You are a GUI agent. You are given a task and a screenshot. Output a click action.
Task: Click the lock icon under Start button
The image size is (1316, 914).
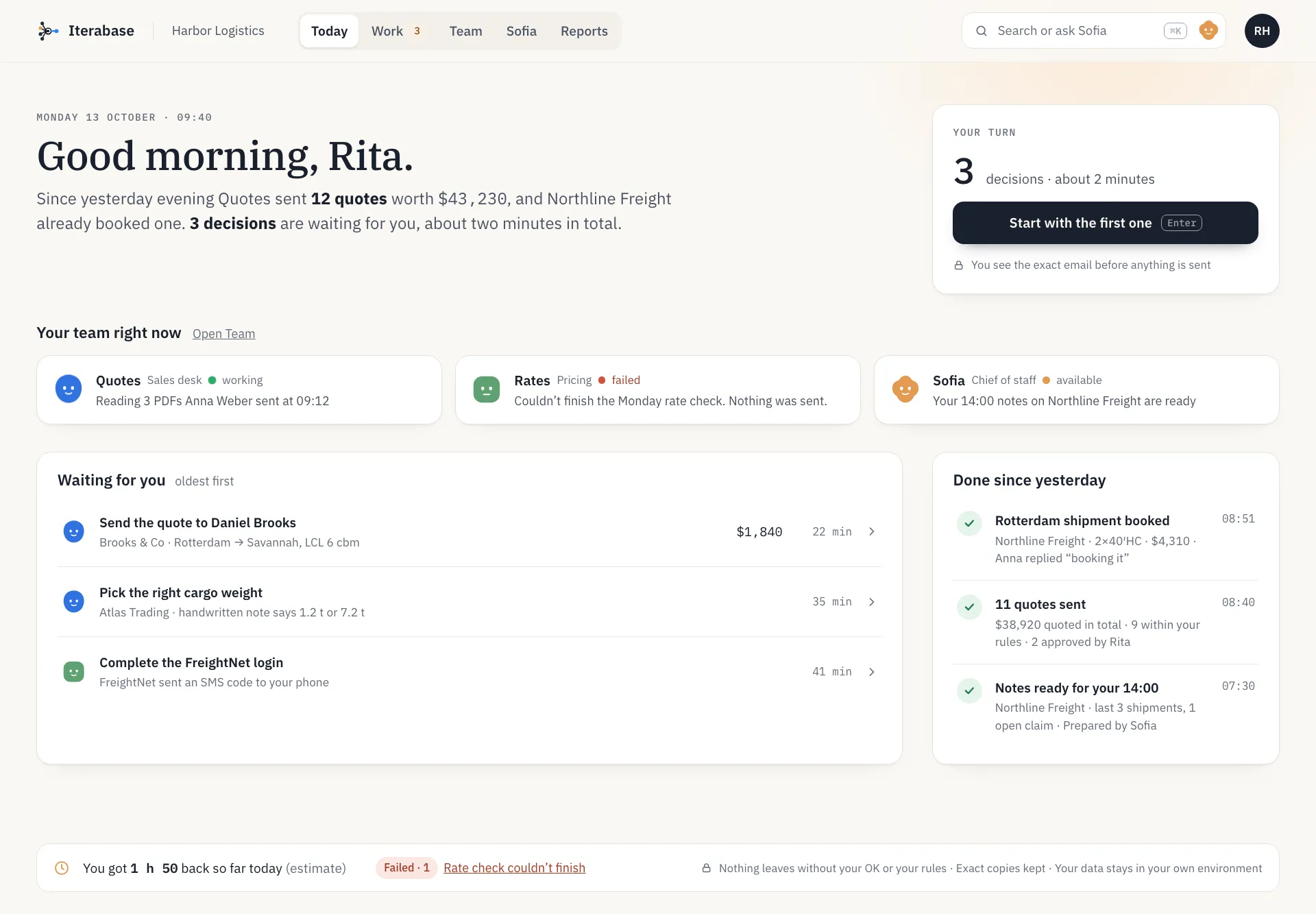(x=959, y=265)
